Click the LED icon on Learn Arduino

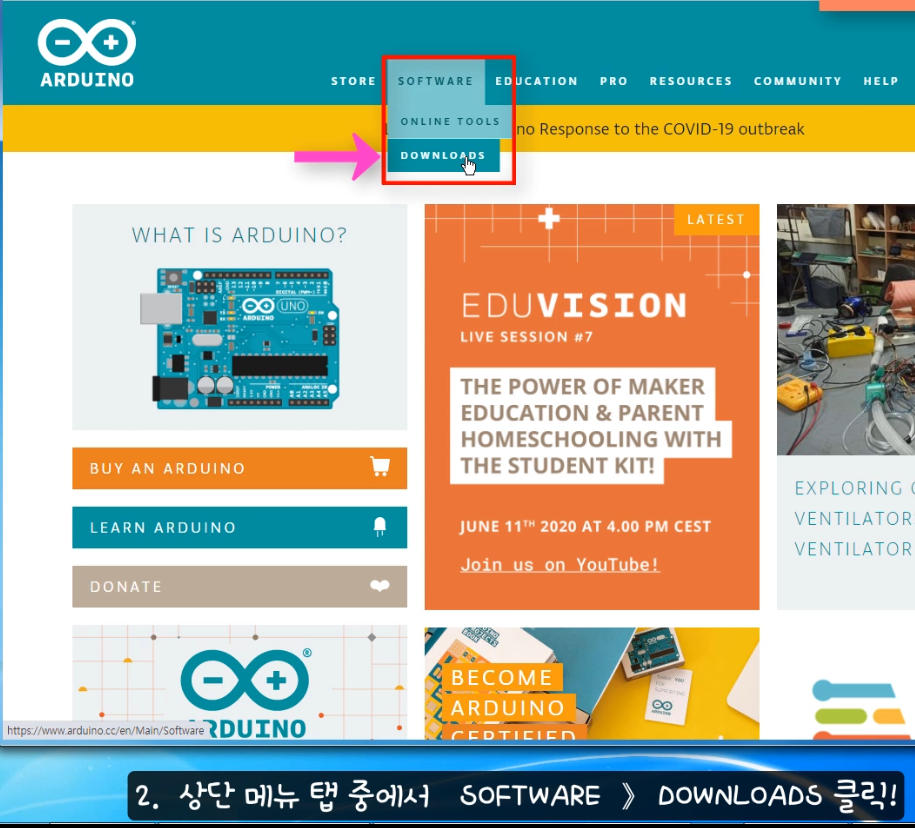click(380, 526)
